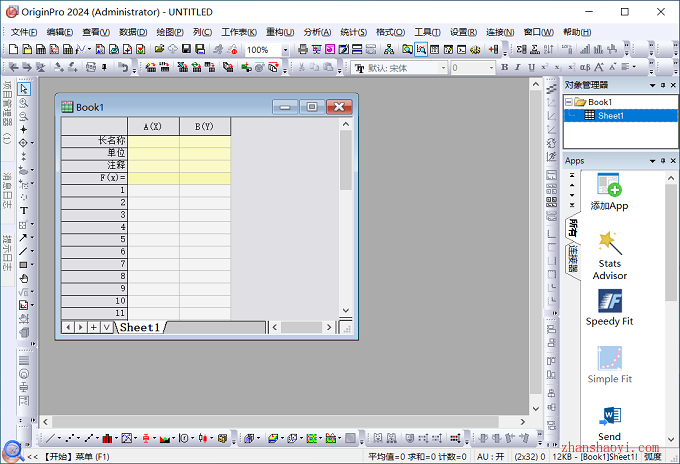Select the Line drawing tool
This screenshot has height=464, width=680.
tap(23, 251)
